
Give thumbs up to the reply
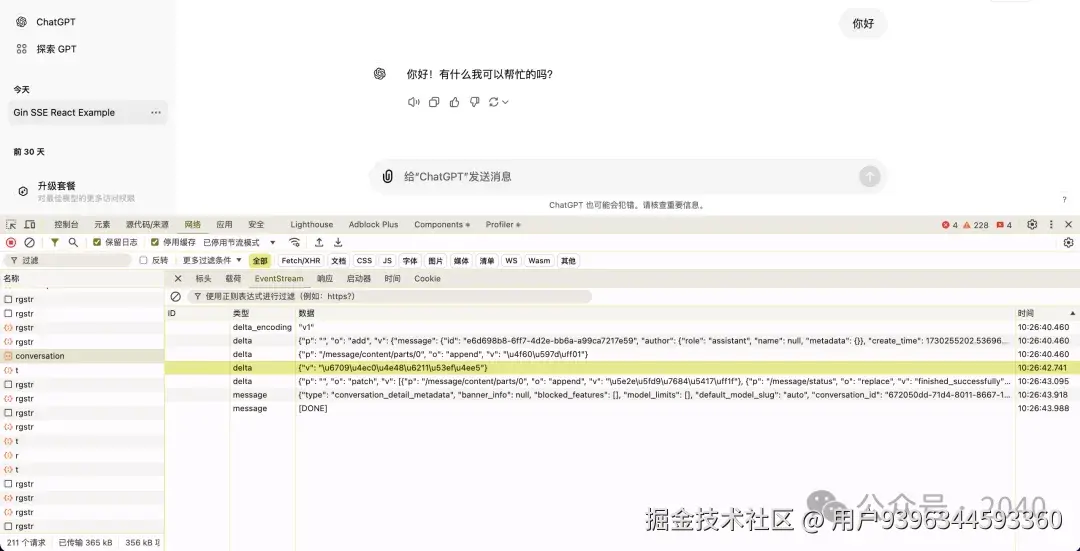pos(454,102)
